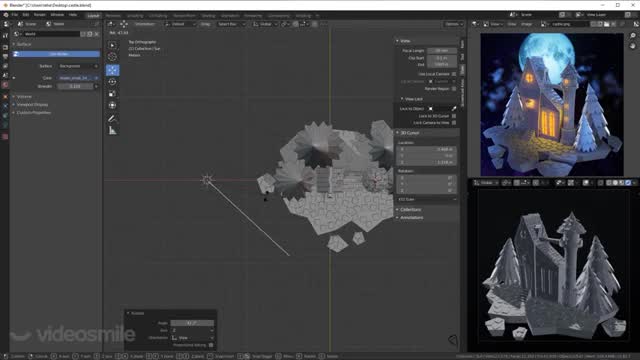Screen dimensions: 640x360
Task: Select the 3D Cursor tool
Action: [113, 57]
